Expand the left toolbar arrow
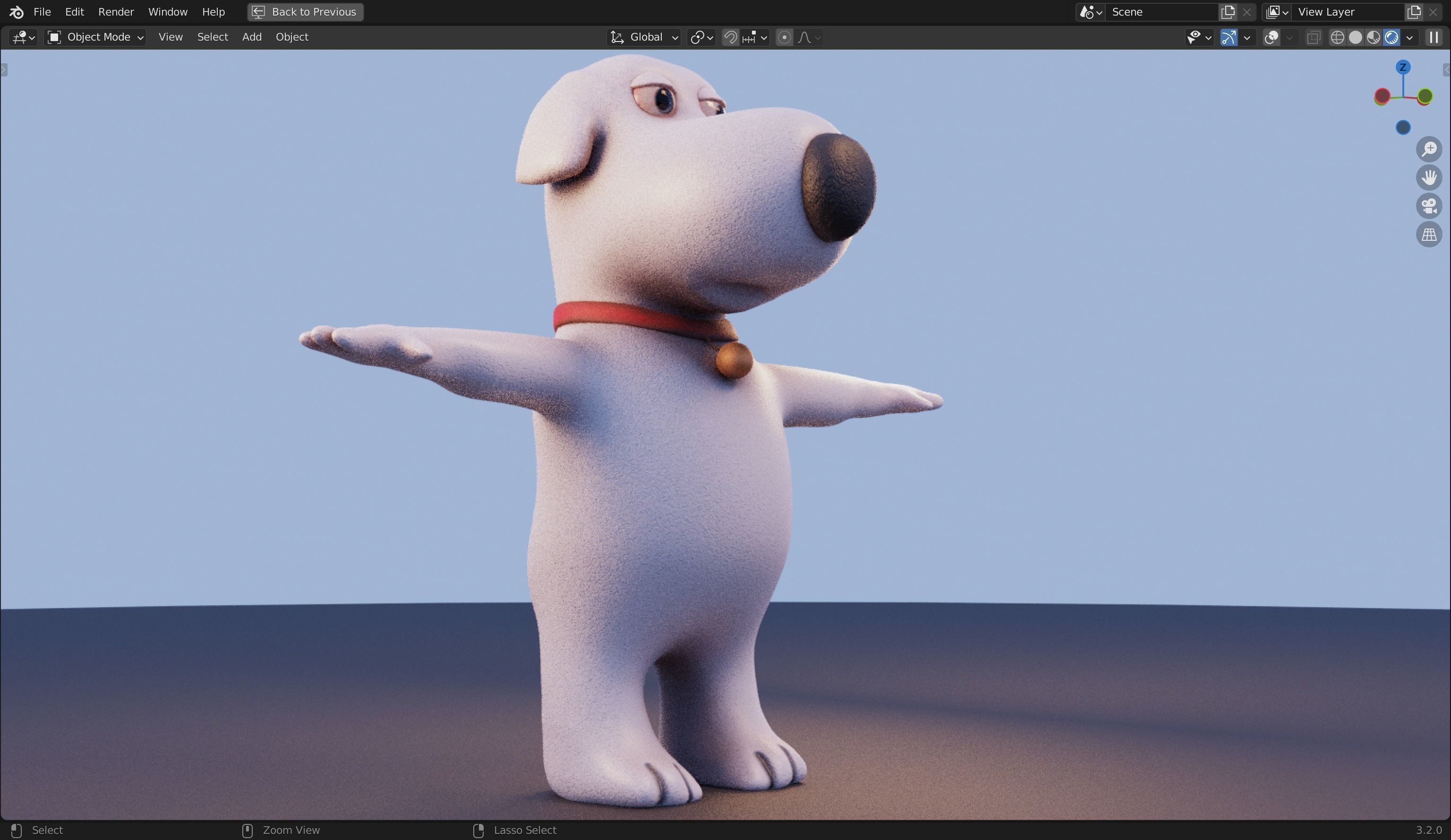 [3, 70]
